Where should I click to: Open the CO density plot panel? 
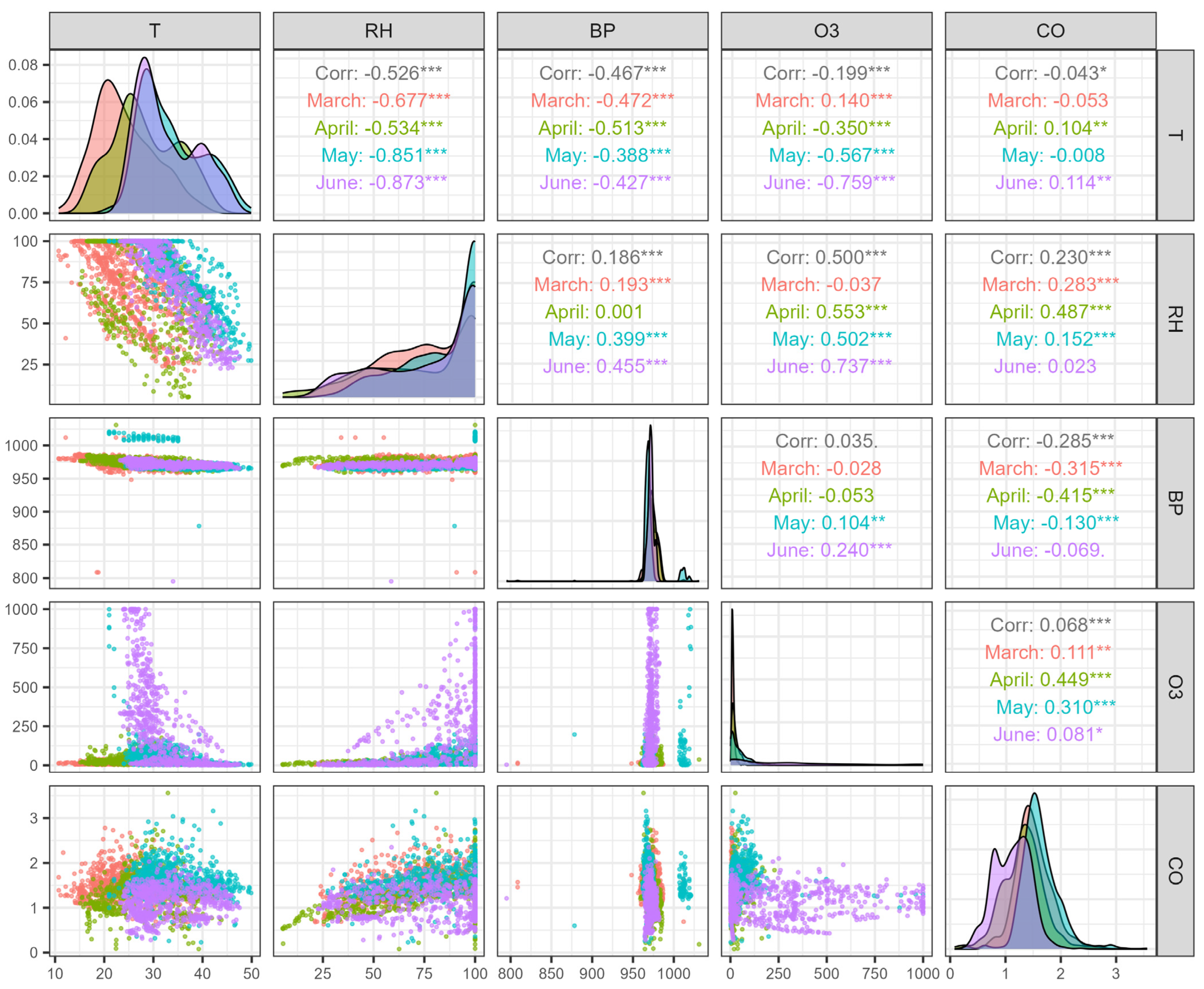point(1050,871)
